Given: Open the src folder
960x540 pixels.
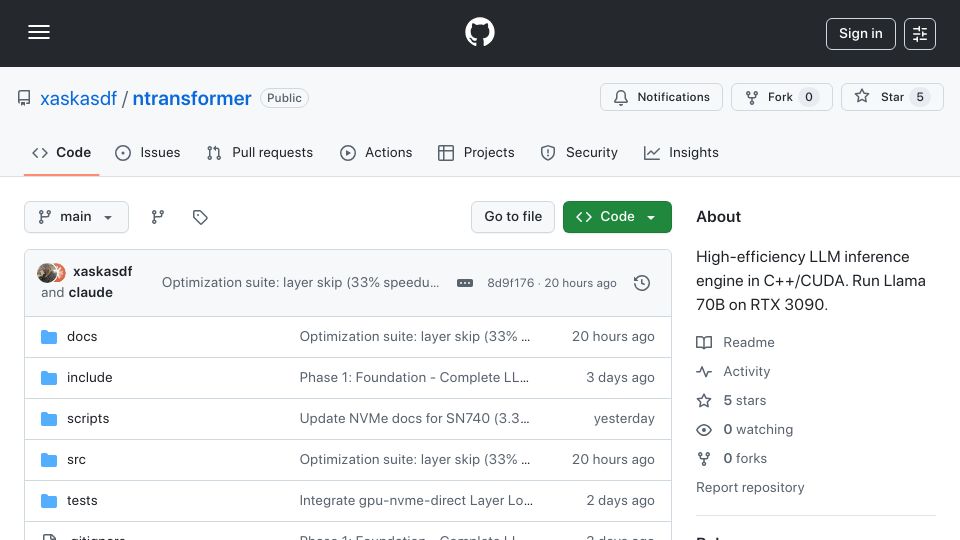Looking at the screenshot, I should pyautogui.click(x=76, y=460).
